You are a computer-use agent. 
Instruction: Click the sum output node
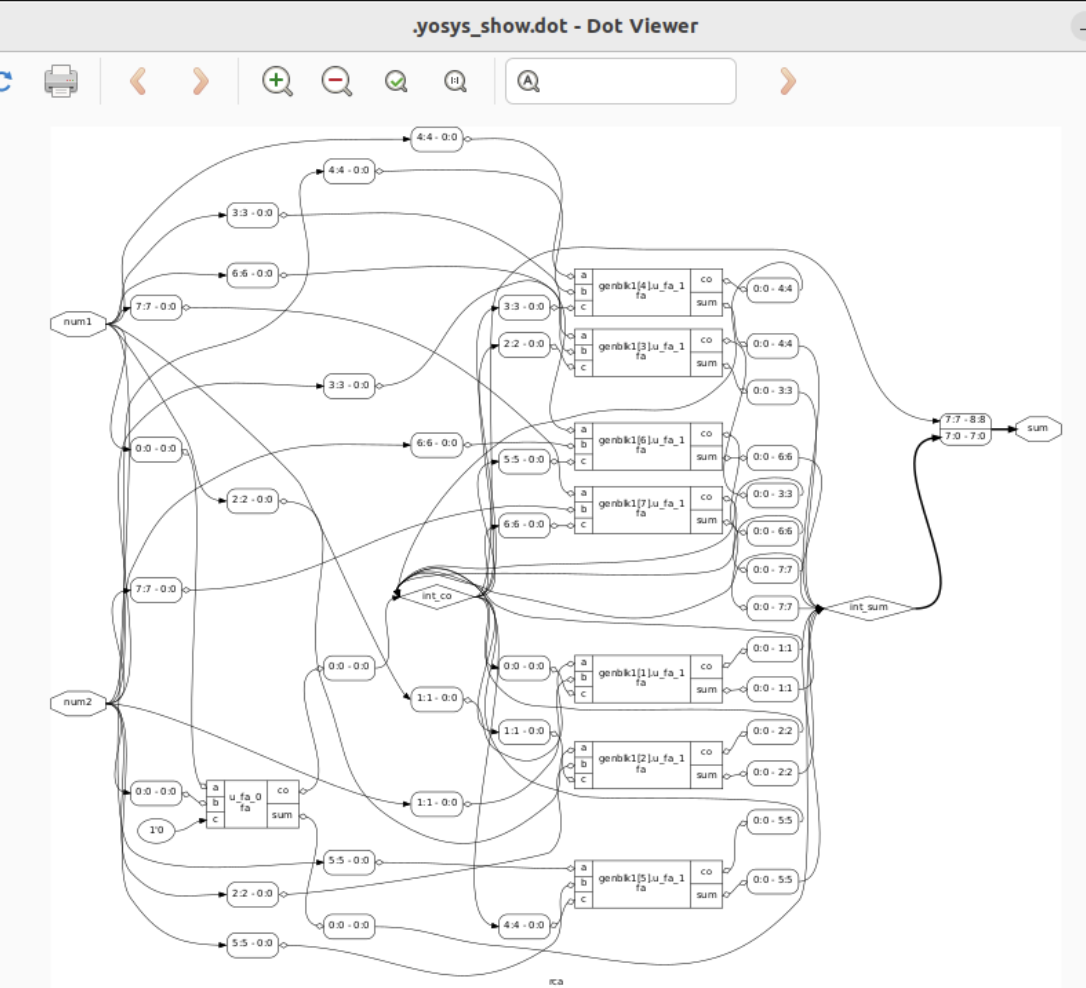click(x=1038, y=427)
